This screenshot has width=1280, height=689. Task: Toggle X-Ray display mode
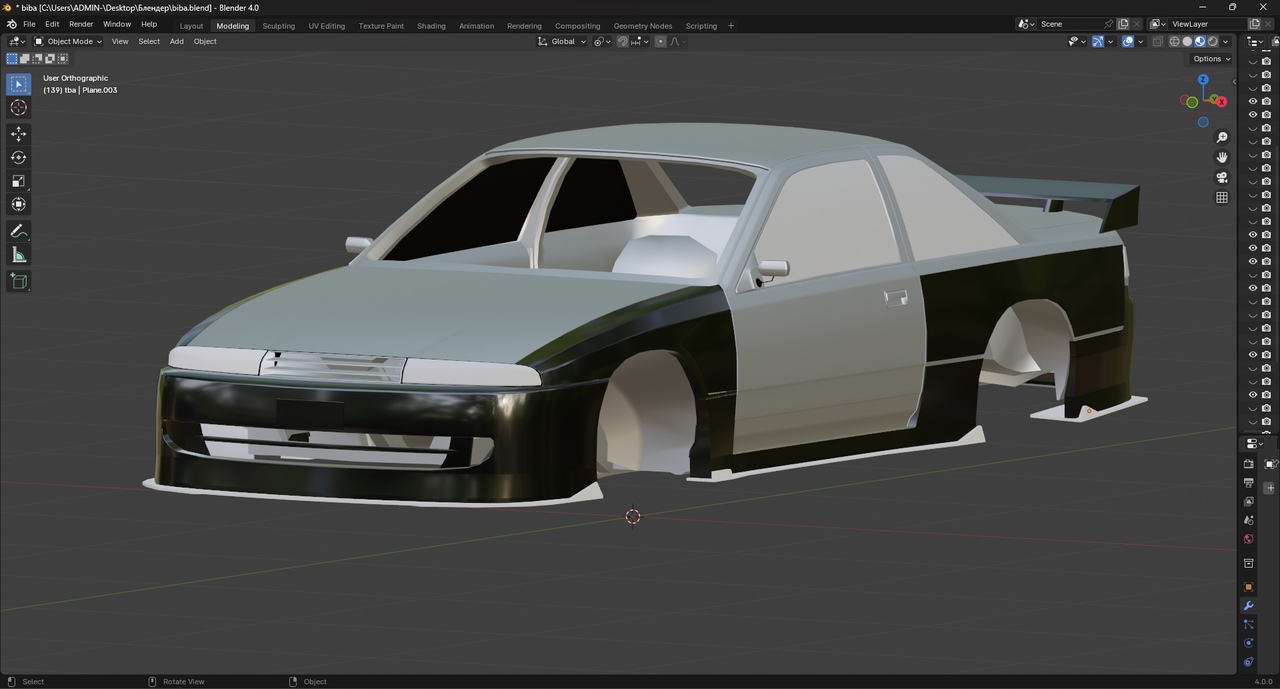pos(1158,42)
